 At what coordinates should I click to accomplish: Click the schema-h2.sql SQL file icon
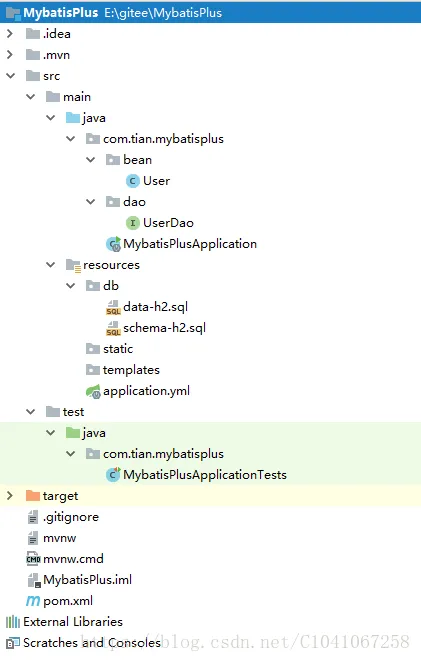113,328
